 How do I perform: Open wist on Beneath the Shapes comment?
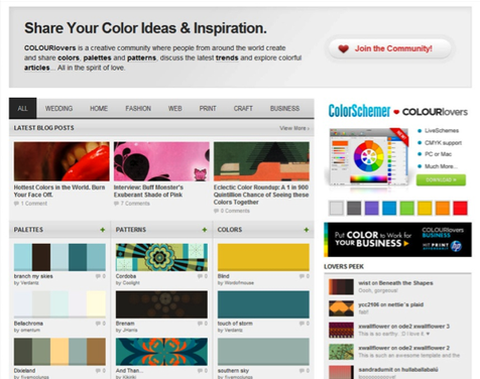396,283
